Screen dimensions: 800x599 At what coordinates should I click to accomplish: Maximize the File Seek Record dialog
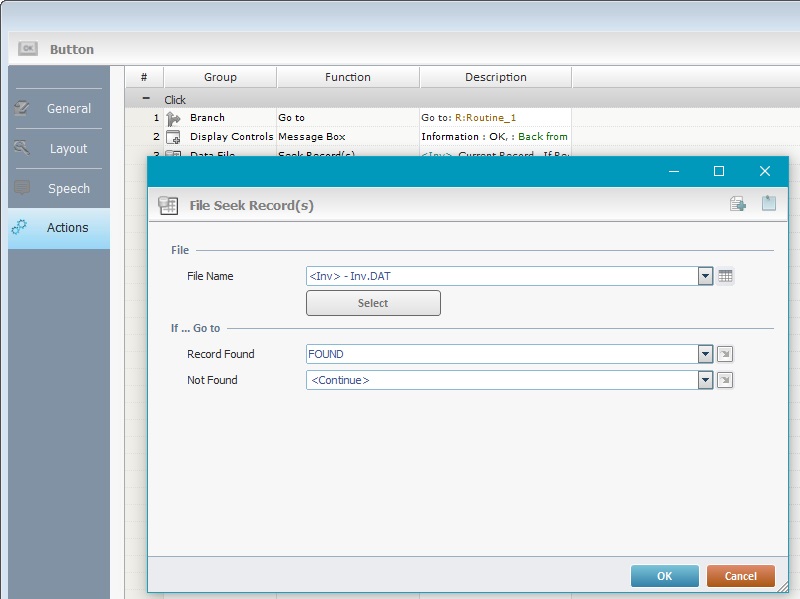(x=718, y=171)
